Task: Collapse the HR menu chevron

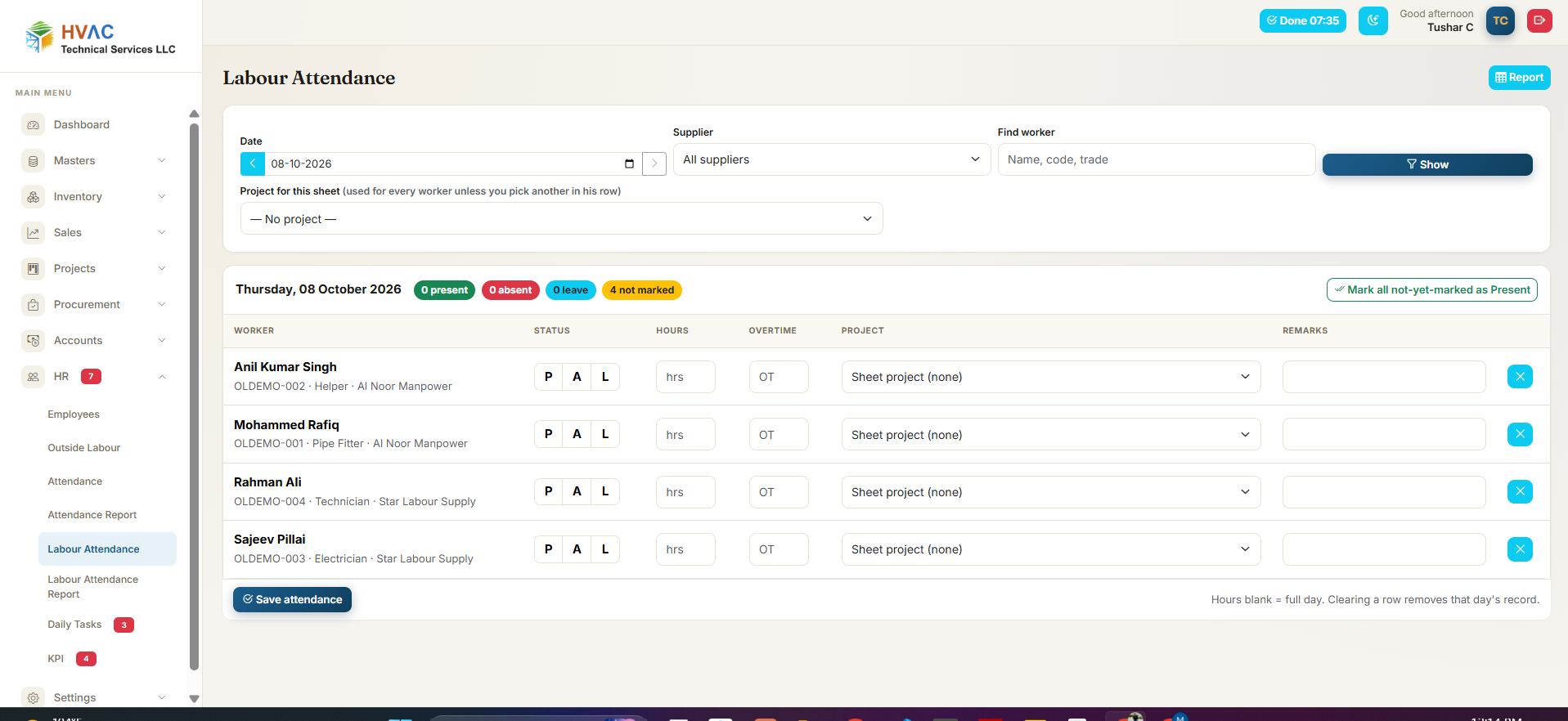Action: point(162,377)
